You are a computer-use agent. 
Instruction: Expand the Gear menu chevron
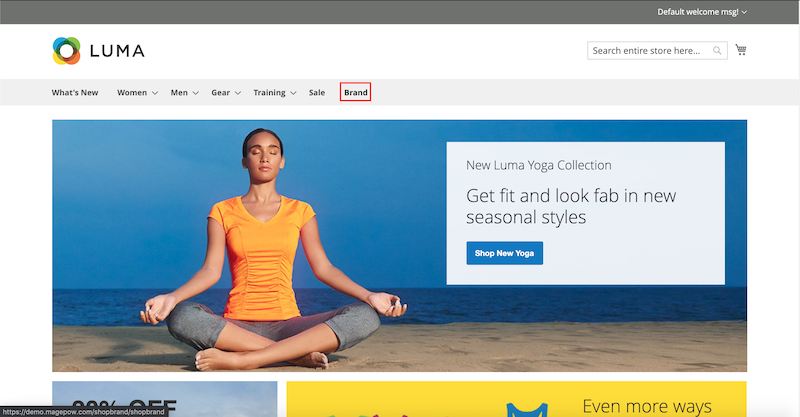click(238, 93)
